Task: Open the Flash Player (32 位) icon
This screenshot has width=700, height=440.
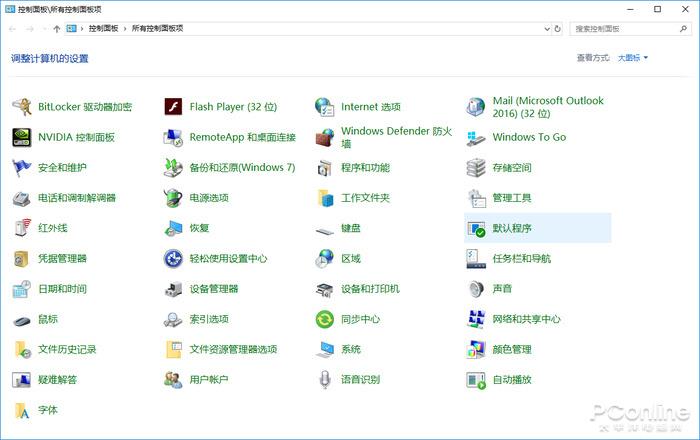Action: tap(173, 107)
